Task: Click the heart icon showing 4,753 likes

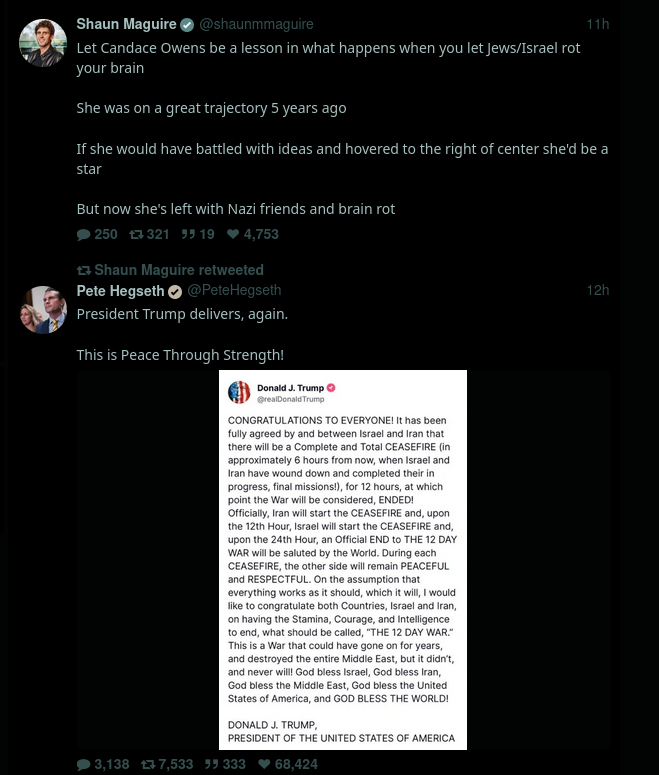Action: tap(233, 234)
